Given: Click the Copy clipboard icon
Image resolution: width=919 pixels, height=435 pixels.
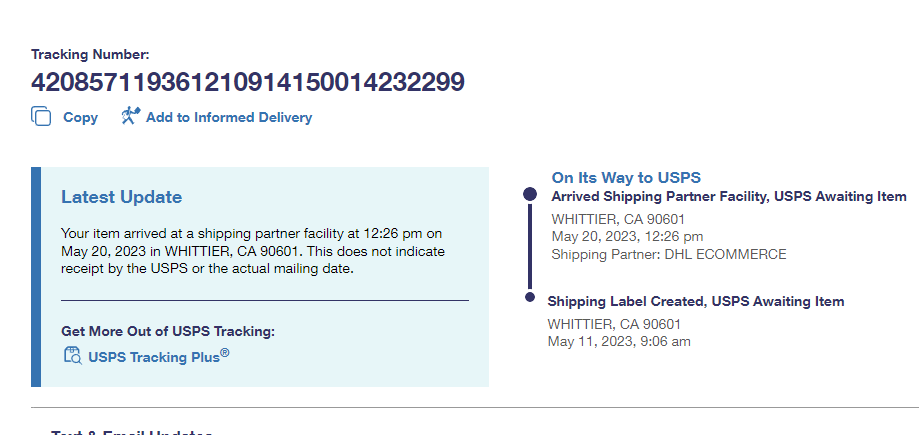Looking at the screenshot, I should click(41, 117).
